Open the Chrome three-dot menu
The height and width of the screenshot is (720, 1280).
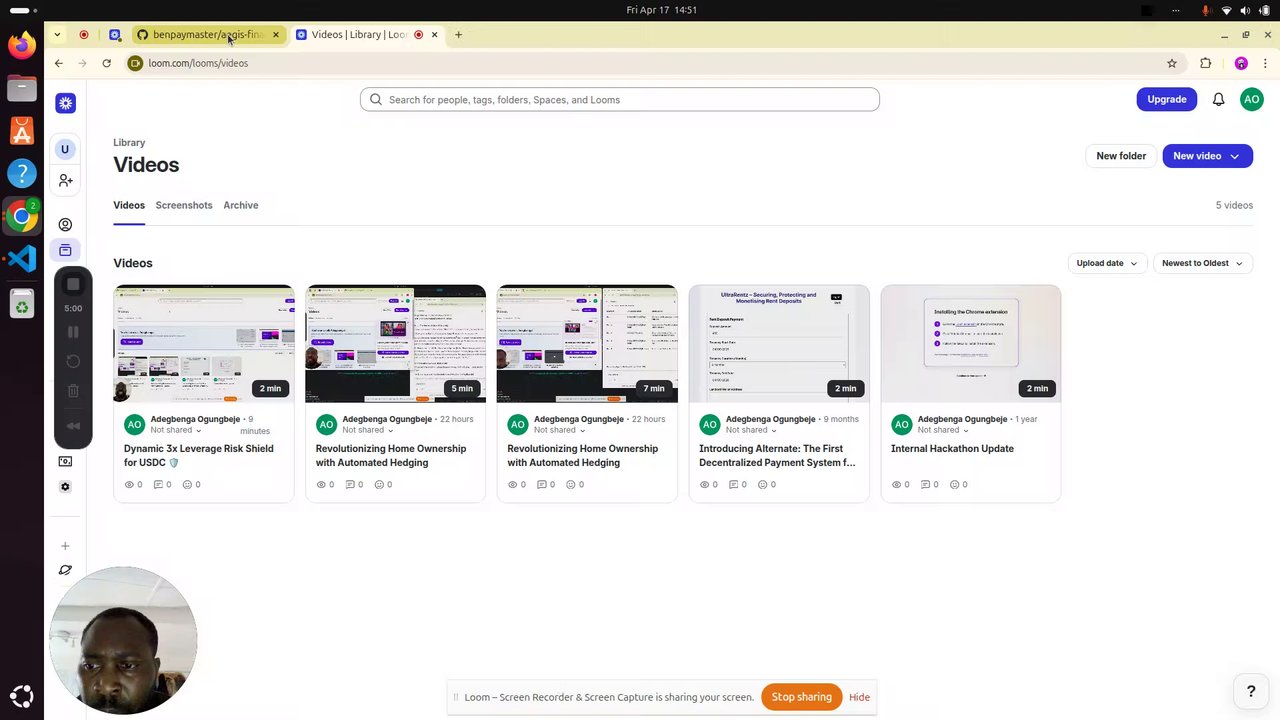[x=1265, y=63]
